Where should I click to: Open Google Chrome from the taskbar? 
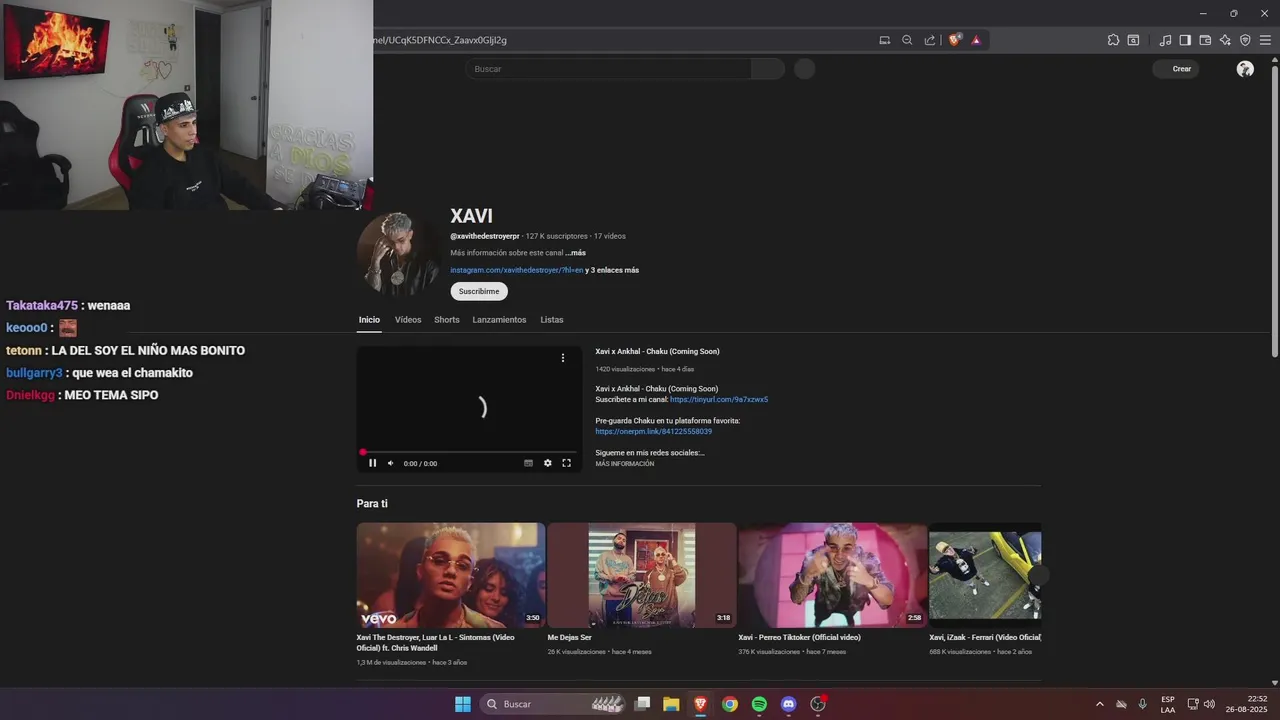click(x=730, y=704)
